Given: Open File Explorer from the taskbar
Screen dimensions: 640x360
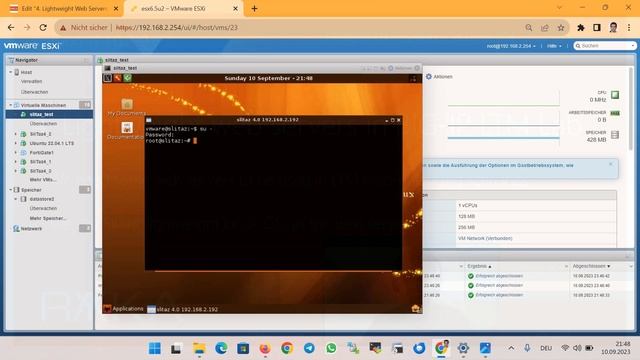Looking at the screenshot, I should pyautogui.click(x=199, y=348).
